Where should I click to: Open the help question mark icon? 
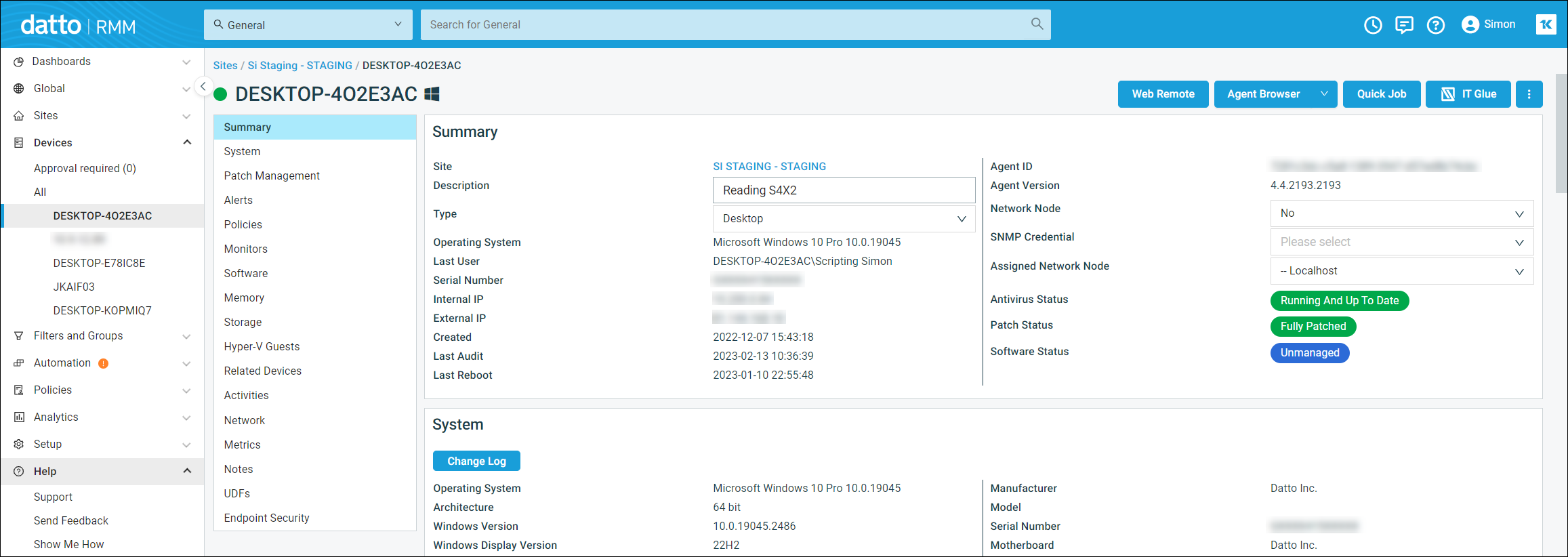tap(1436, 25)
